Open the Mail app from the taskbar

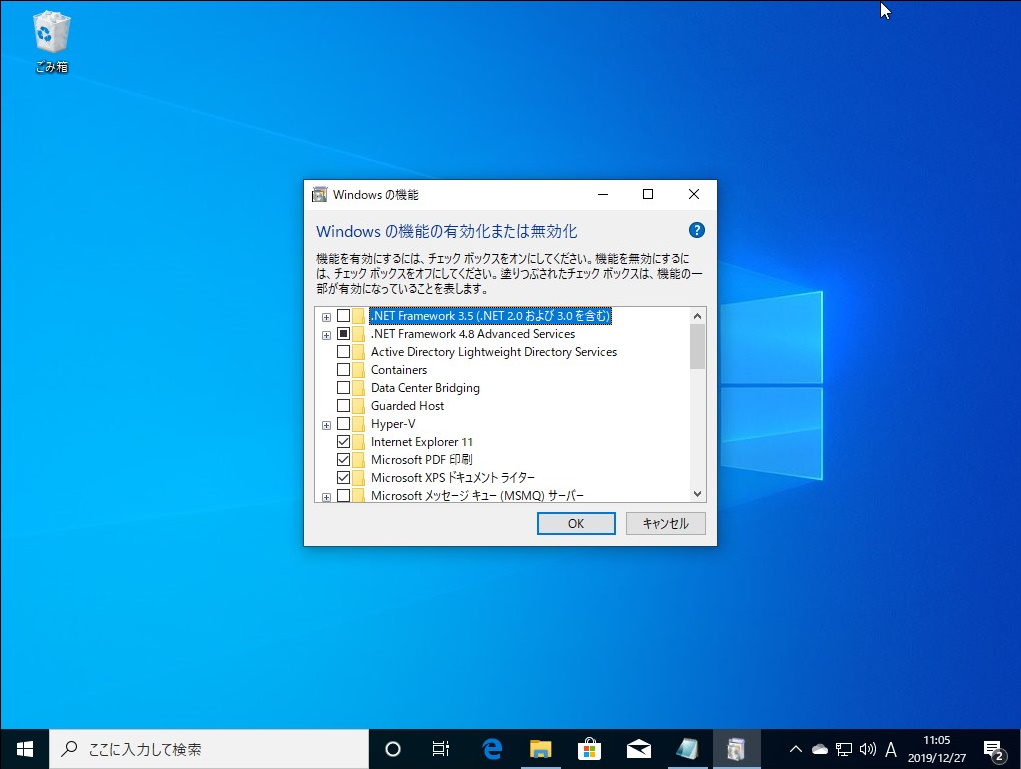pos(638,748)
